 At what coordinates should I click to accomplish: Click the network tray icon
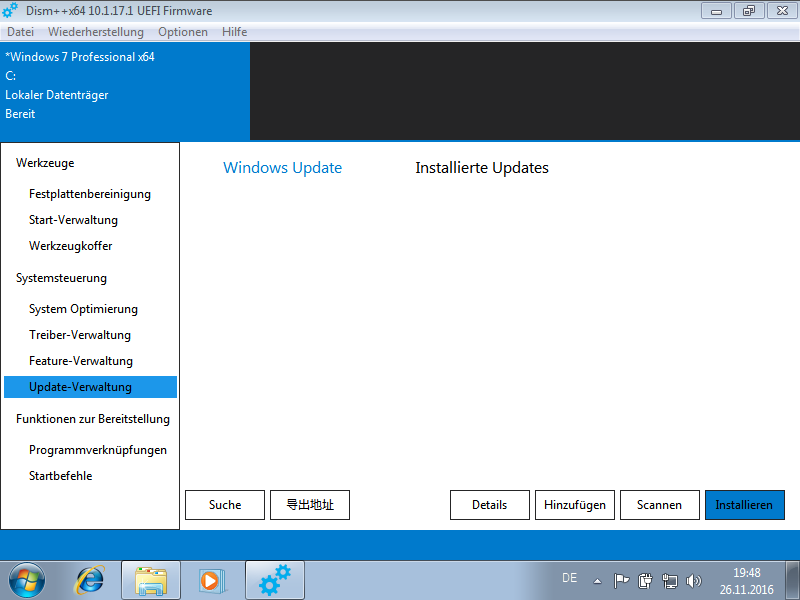point(669,581)
